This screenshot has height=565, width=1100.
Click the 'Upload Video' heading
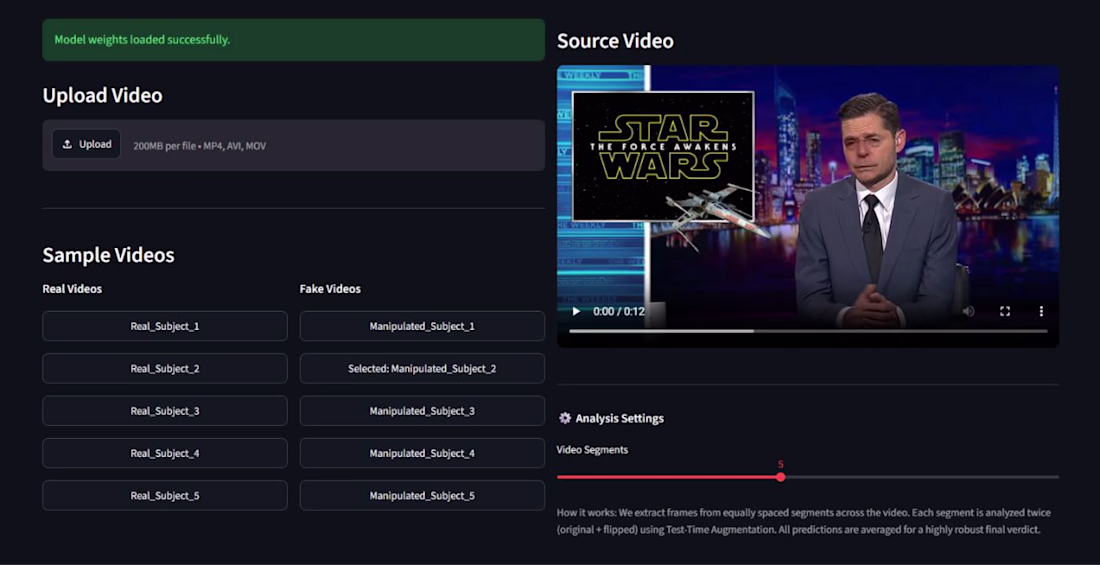(102, 95)
